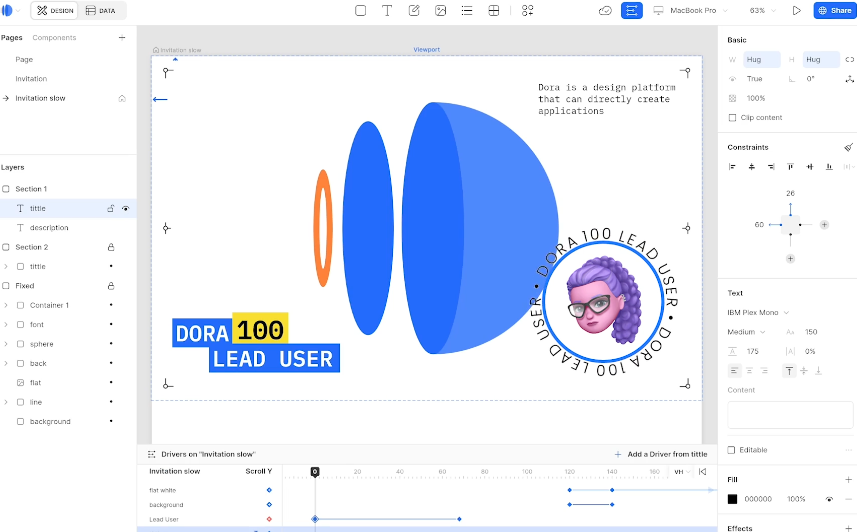The width and height of the screenshot is (857, 532).
Task: Add a new page with plus icon
Action: (x=122, y=38)
